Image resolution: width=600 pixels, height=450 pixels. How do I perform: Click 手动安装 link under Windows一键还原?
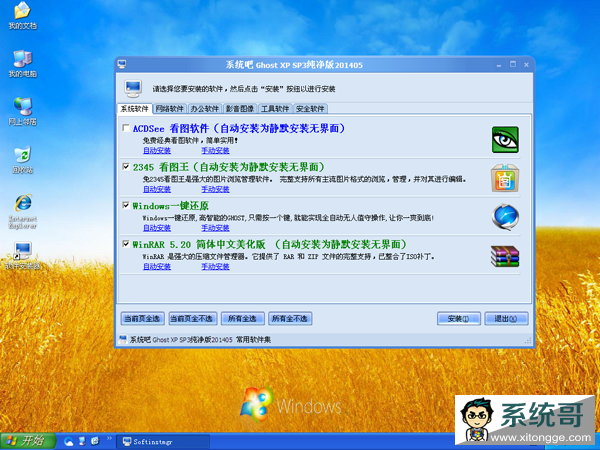pyautogui.click(x=215, y=228)
